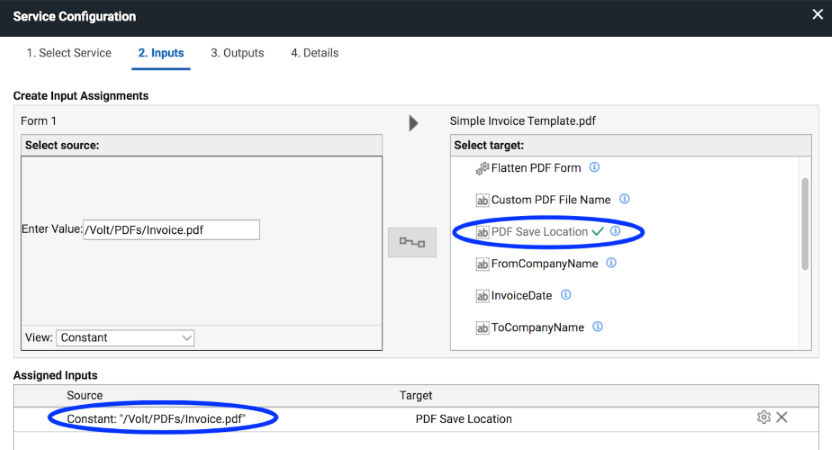Switch to the Select Service tab

[x=69, y=53]
